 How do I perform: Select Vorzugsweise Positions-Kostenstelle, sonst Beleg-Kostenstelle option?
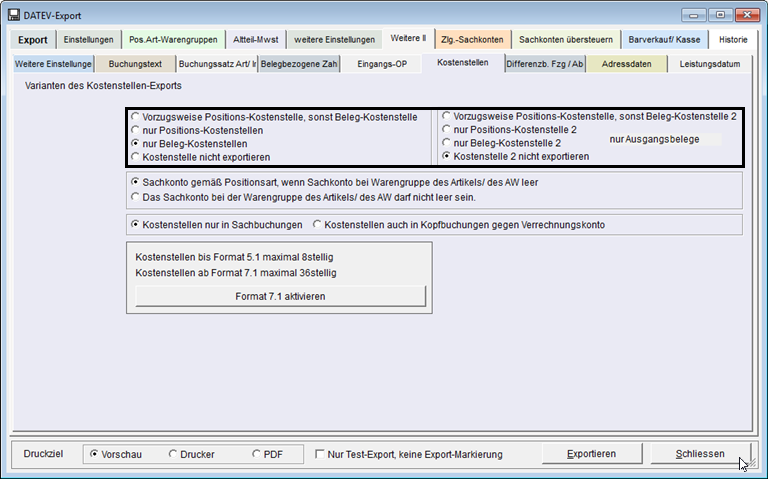pos(274,117)
